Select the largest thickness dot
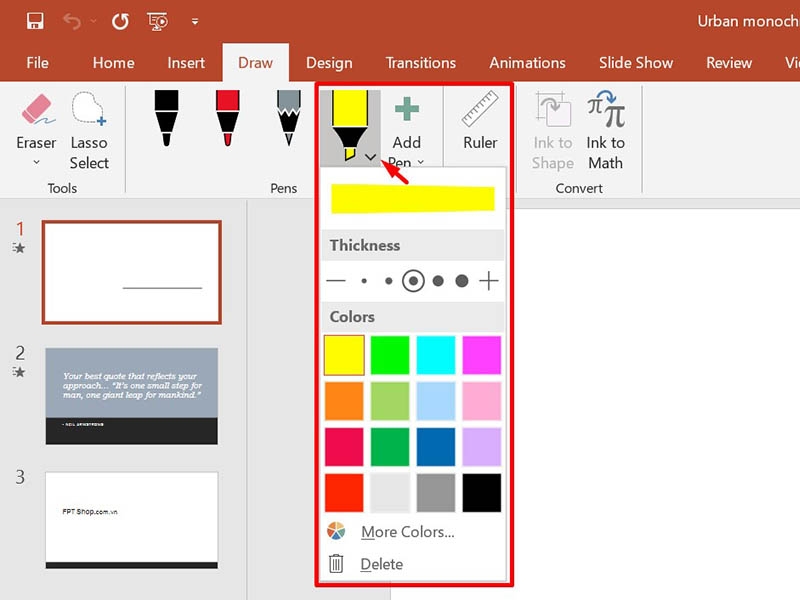The image size is (800, 600). click(462, 281)
